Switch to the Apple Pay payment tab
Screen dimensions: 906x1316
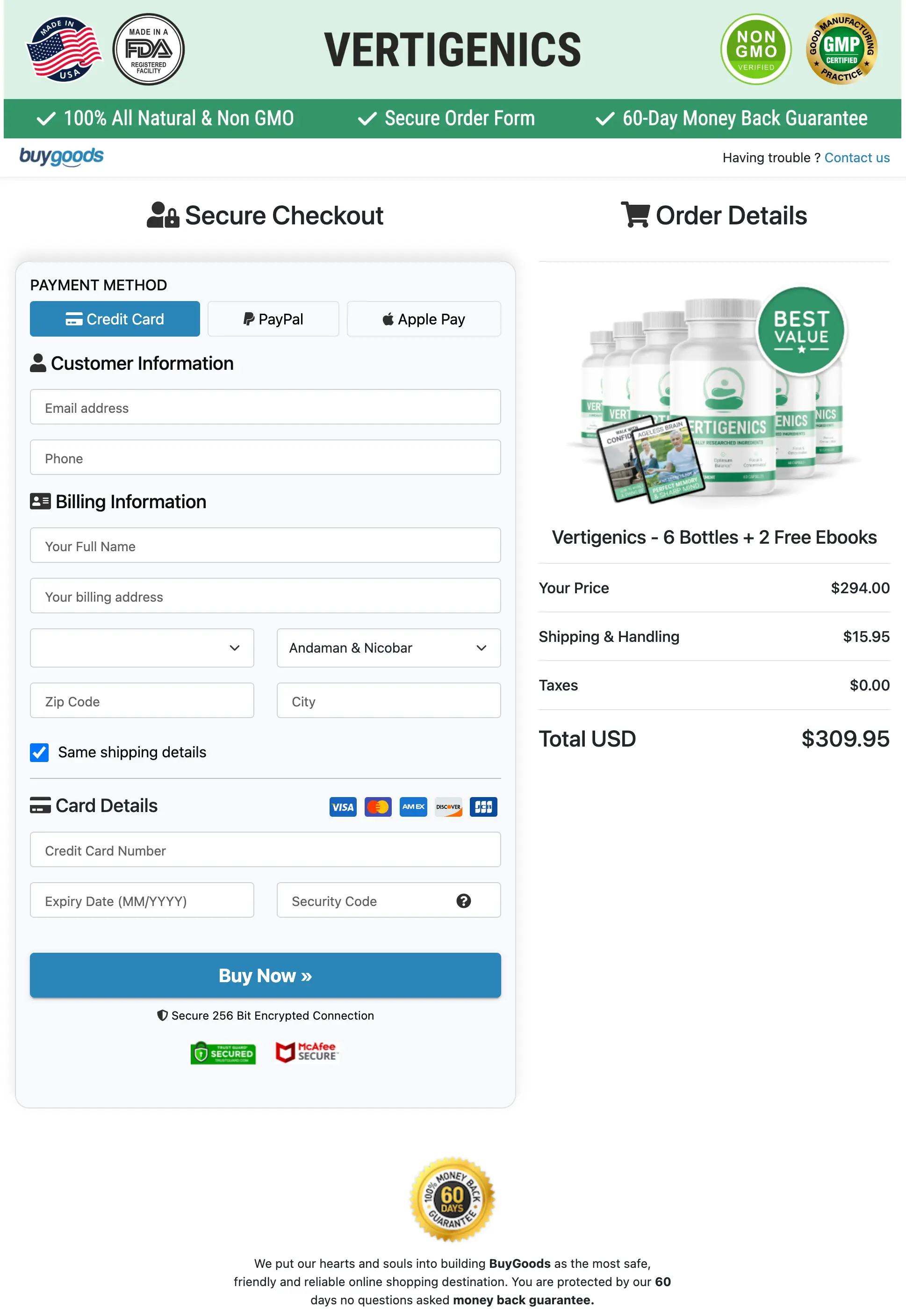point(424,318)
